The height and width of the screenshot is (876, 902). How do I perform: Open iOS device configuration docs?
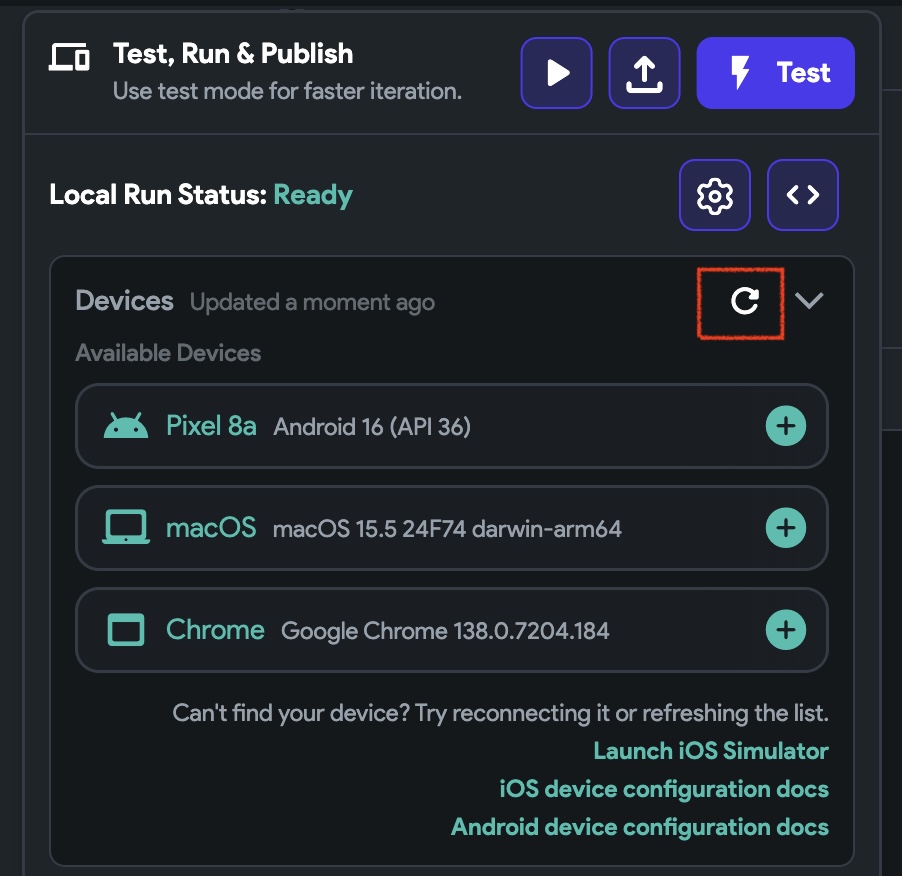(664, 789)
